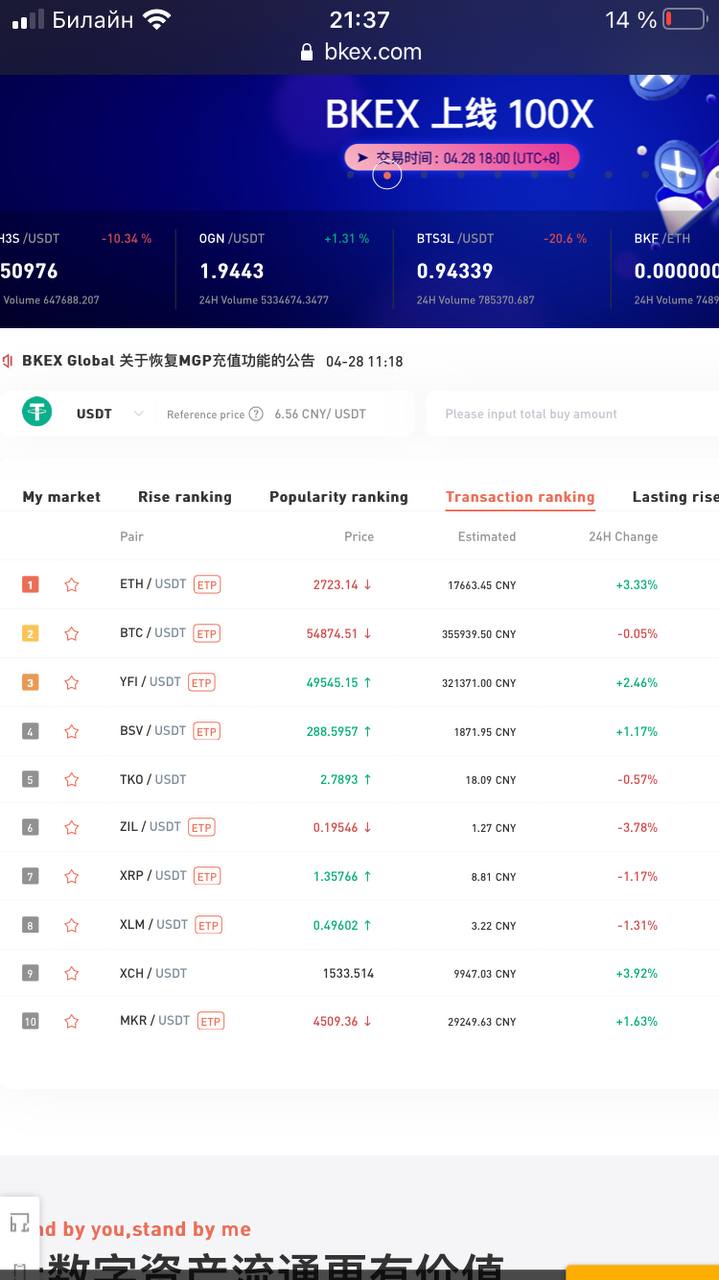Click the Price column header
Viewport: 719px width, 1280px height.
(359, 537)
